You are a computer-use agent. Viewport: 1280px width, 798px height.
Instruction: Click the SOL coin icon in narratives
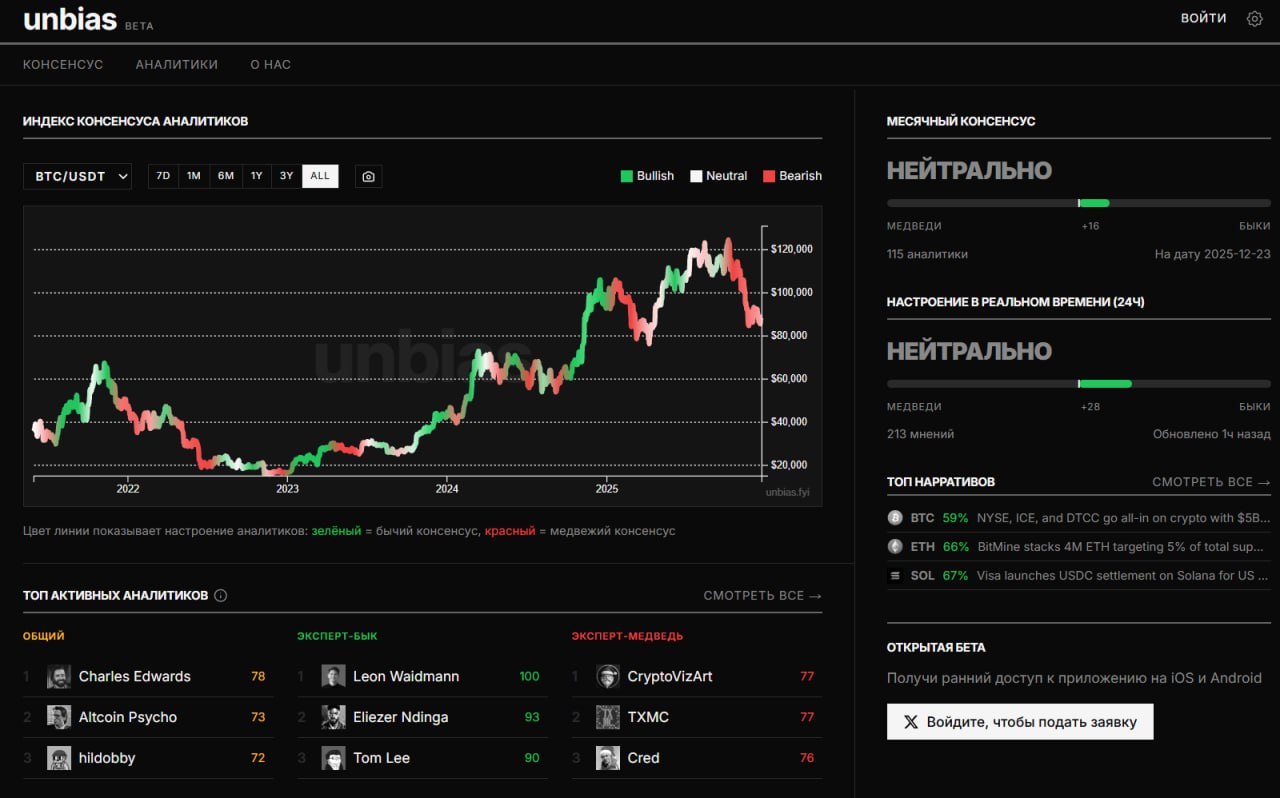(895, 576)
